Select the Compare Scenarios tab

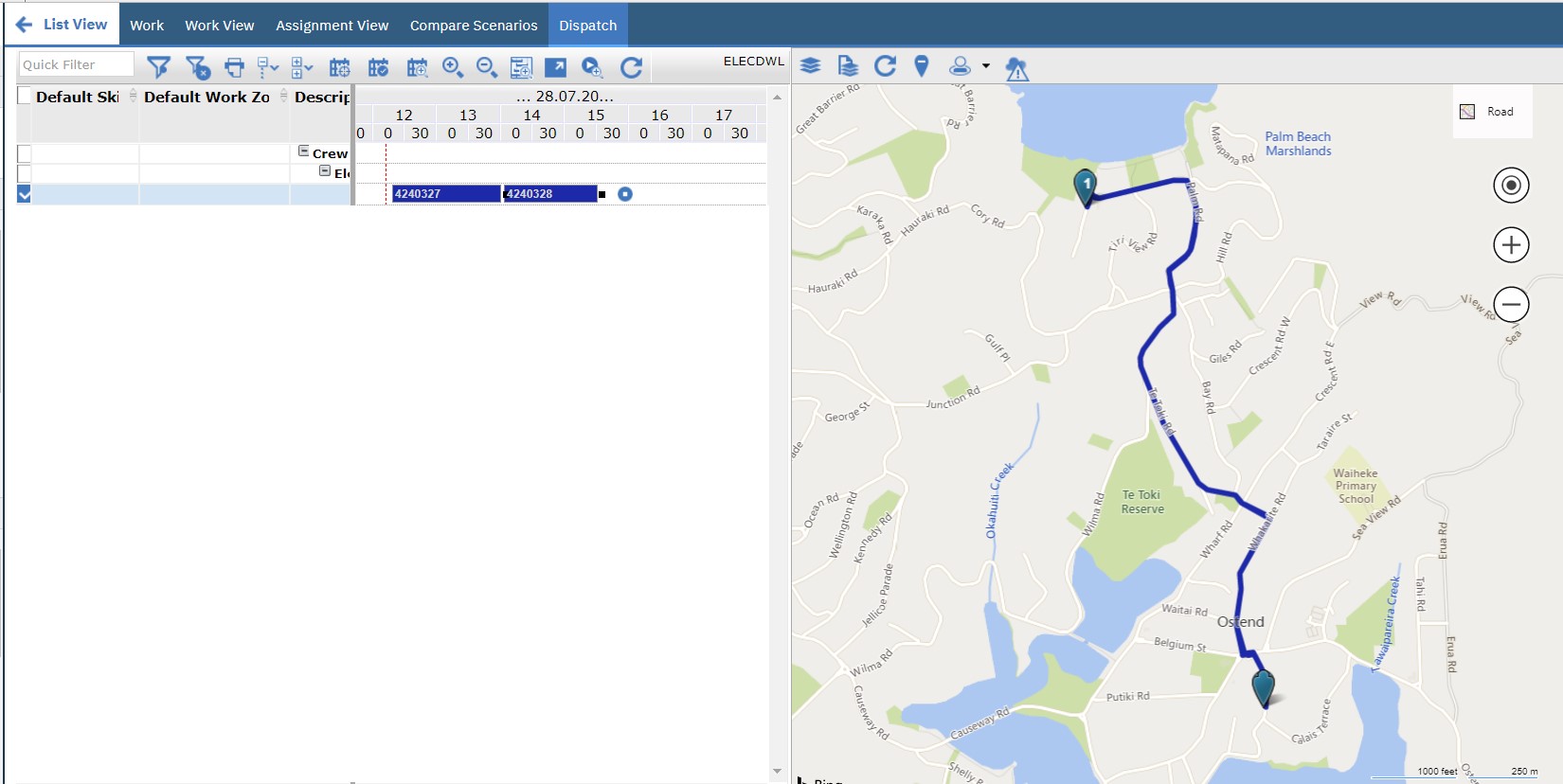click(474, 26)
